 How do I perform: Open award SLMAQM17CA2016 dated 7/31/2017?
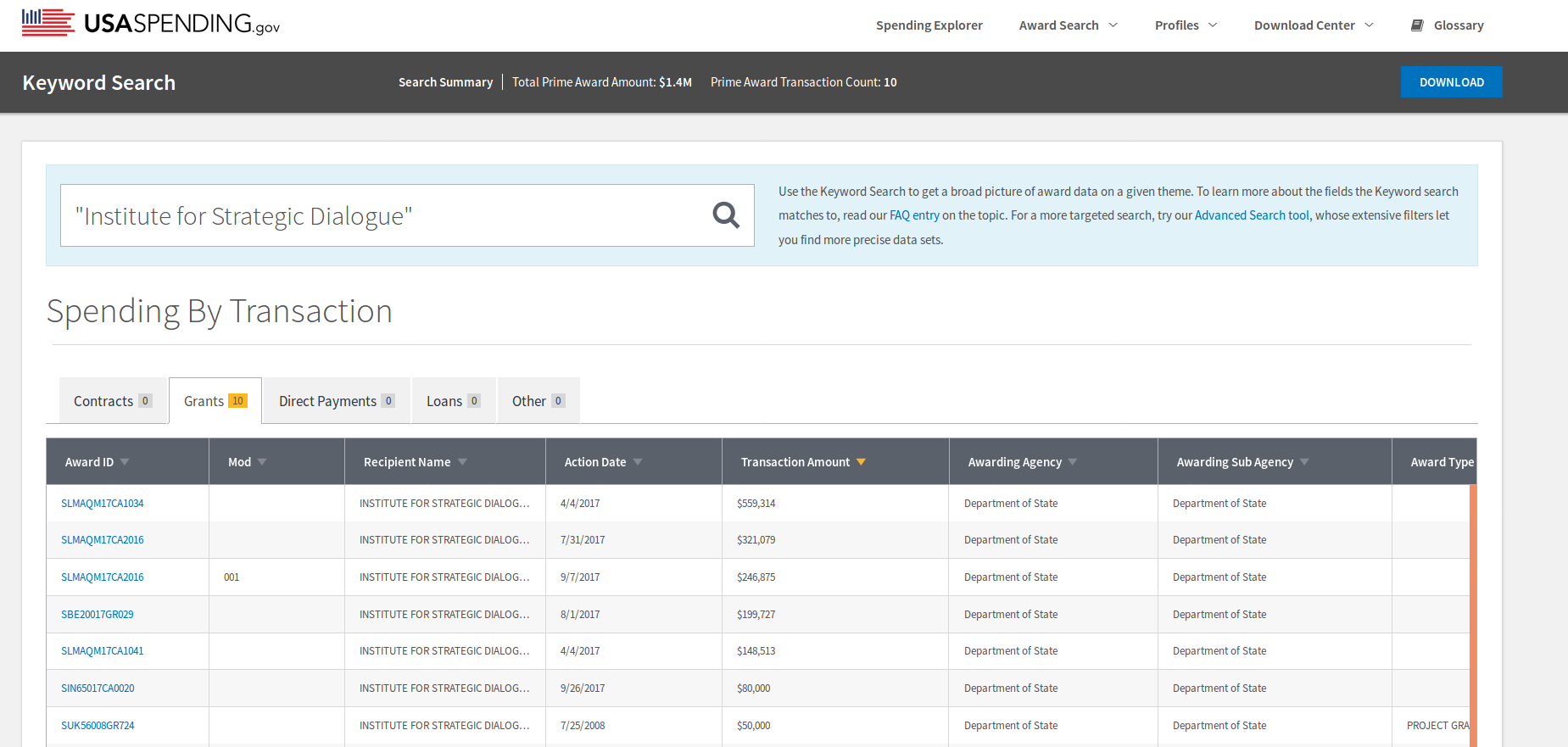(102, 540)
